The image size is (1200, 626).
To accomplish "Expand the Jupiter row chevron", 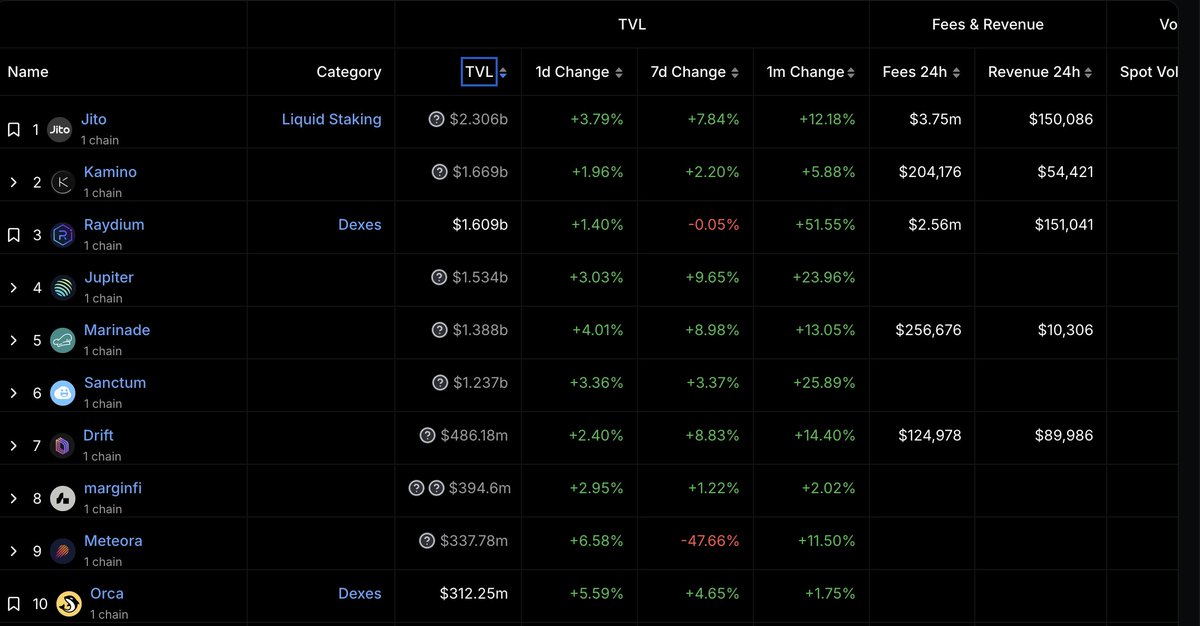I will pyautogui.click(x=14, y=288).
